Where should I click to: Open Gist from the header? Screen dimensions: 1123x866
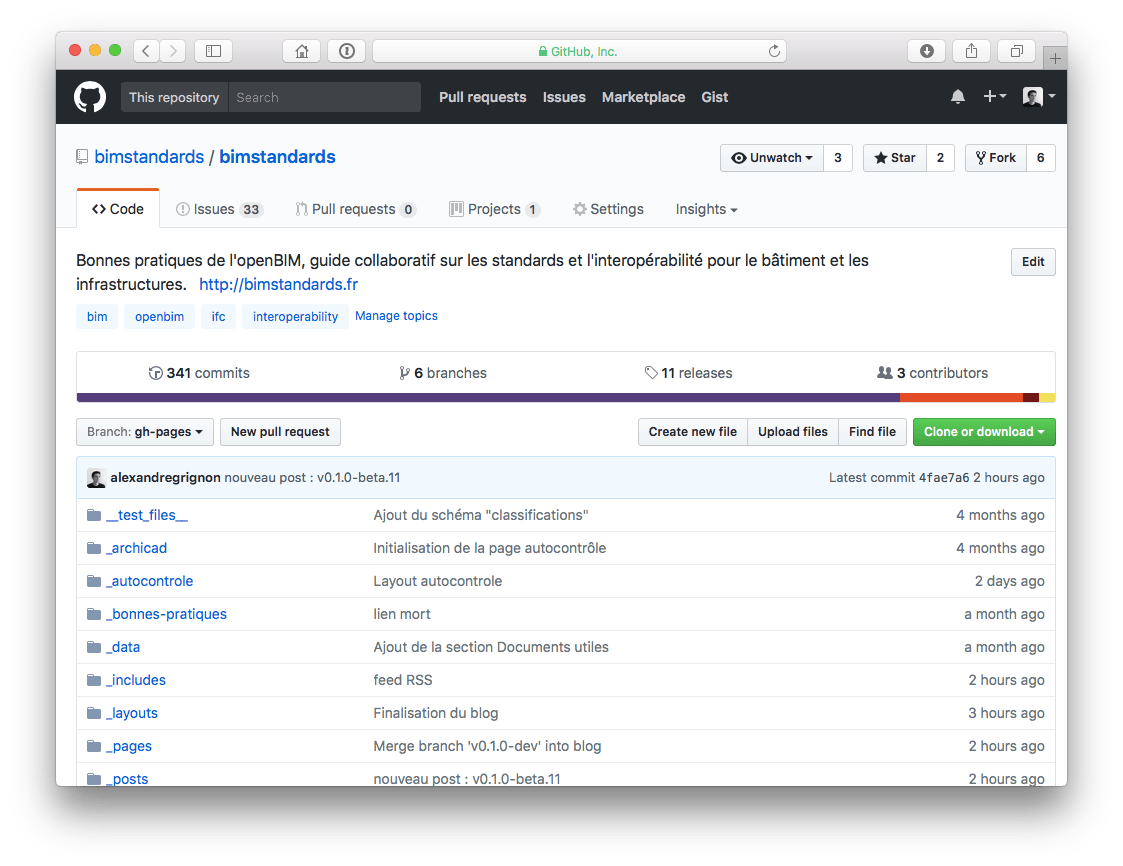pos(715,97)
